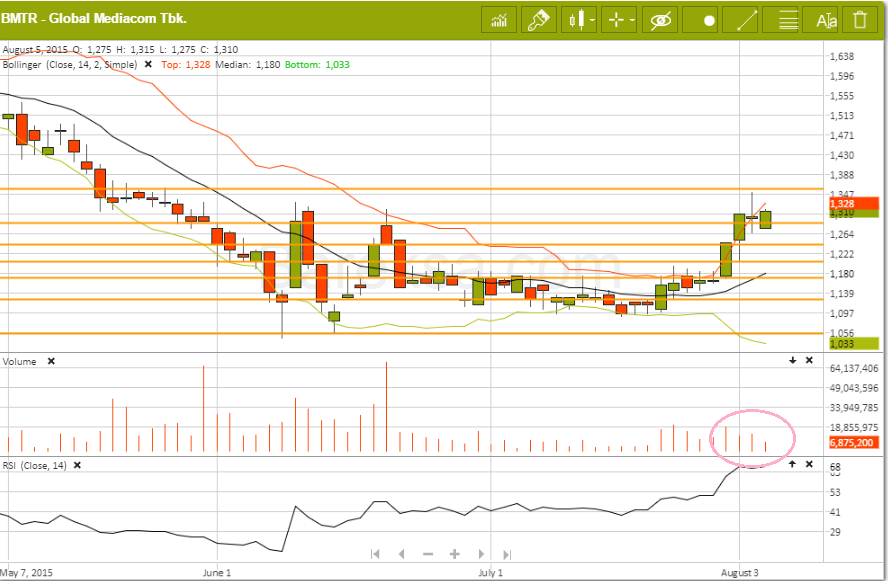Remove the RSI (Close, 14) indicator label
888x581 pixels.
pyautogui.click(x=78, y=465)
